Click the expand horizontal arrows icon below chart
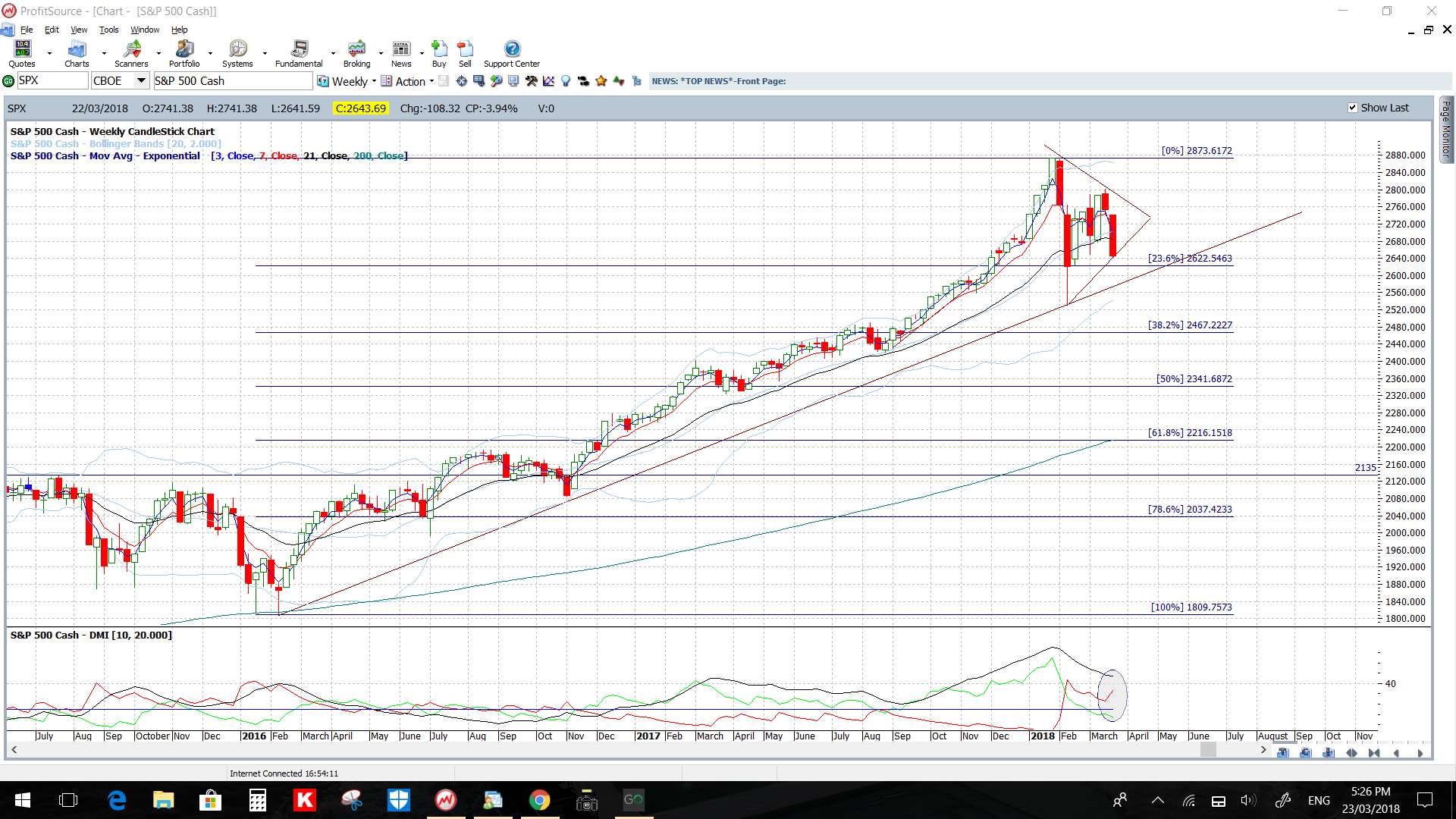1456x819 pixels. coord(1351,752)
